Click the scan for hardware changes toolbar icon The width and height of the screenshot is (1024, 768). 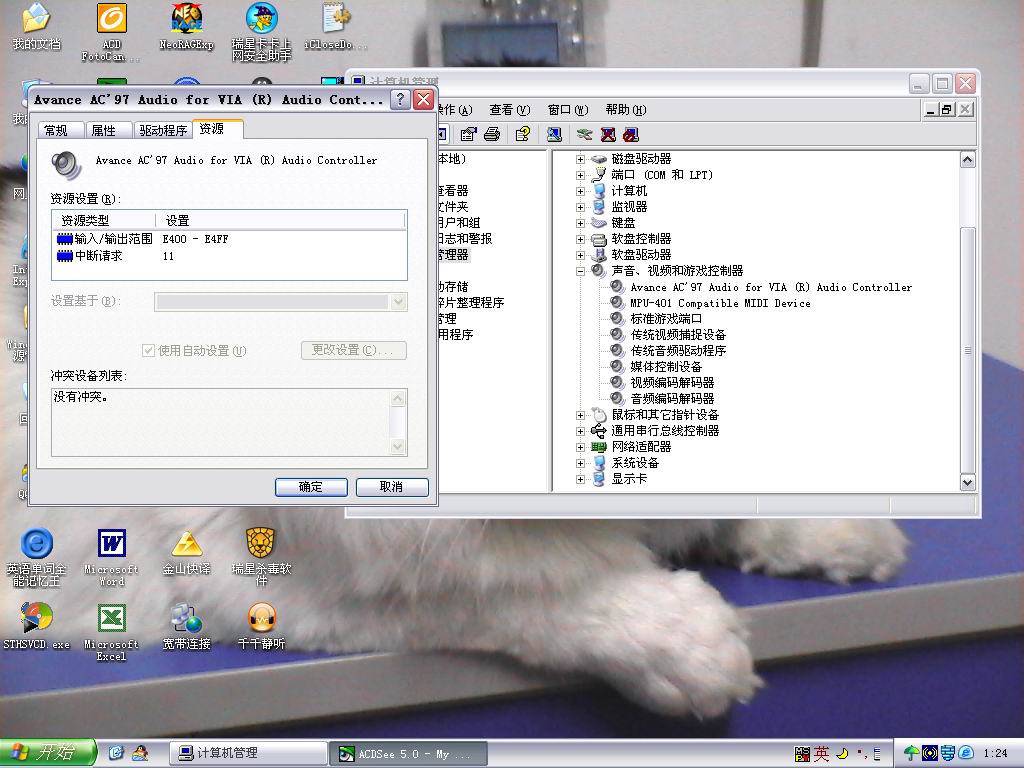pos(554,135)
